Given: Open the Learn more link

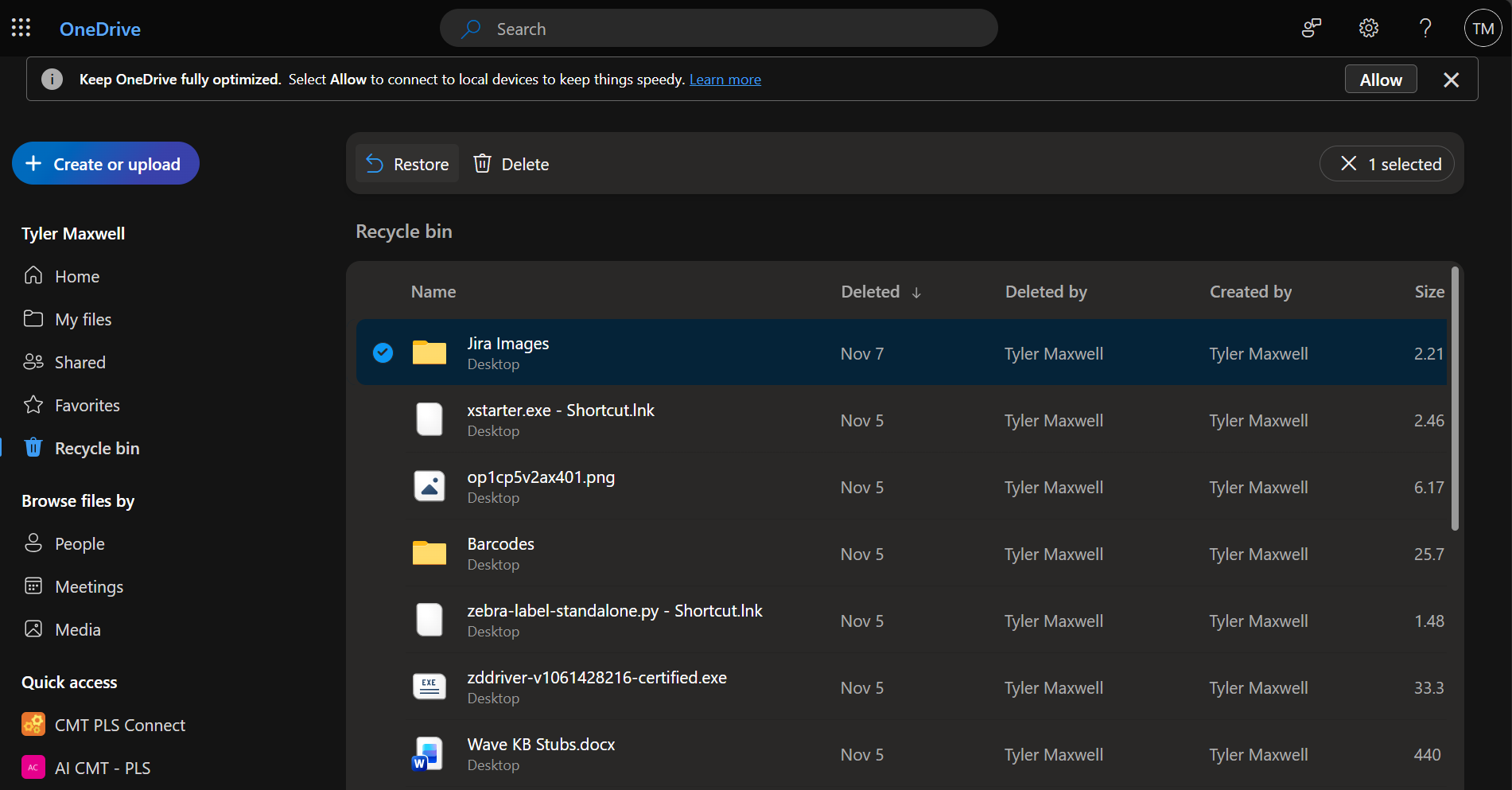Looking at the screenshot, I should click(x=725, y=80).
